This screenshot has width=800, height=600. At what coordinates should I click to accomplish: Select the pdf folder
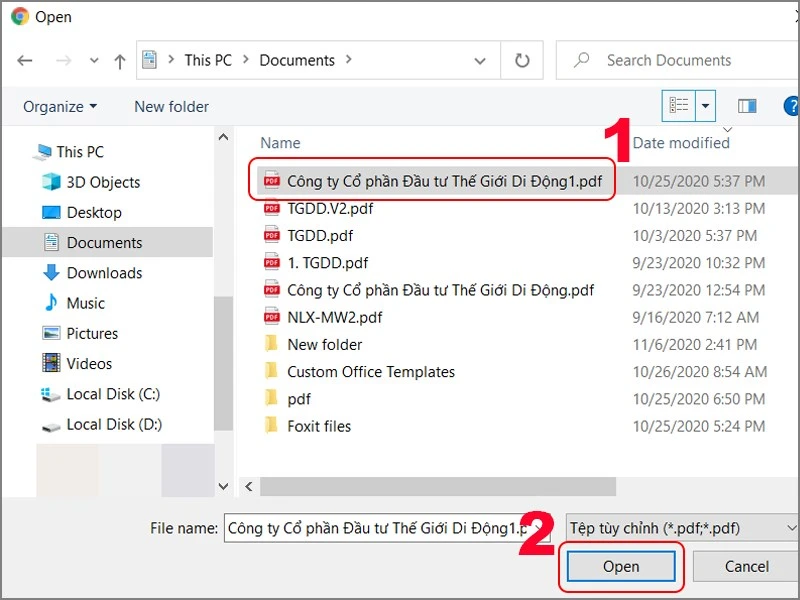point(298,399)
